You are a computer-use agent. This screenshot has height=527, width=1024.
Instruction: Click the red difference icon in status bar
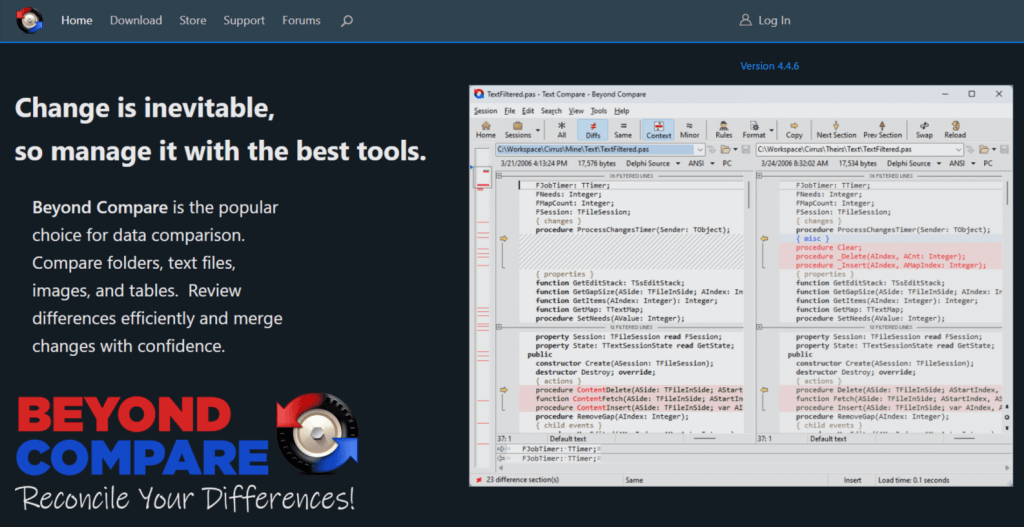(x=479, y=480)
